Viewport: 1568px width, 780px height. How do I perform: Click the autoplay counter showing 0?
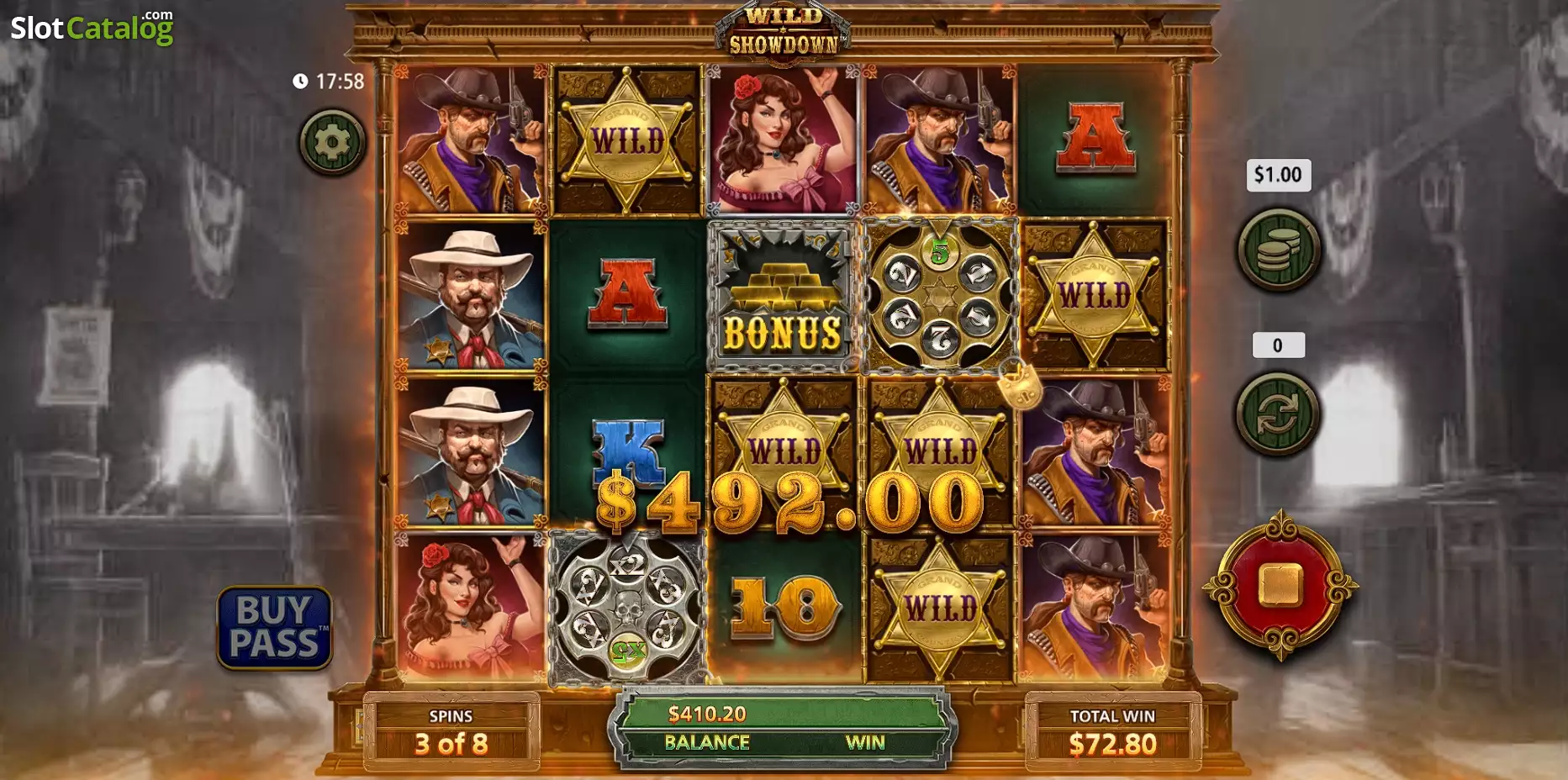1278,345
